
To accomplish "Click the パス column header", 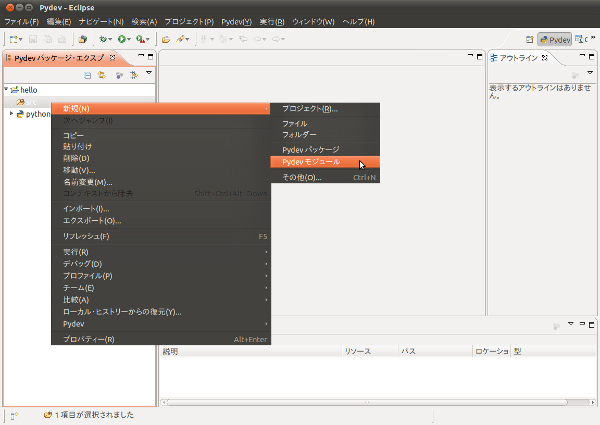I will tap(435, 351).
